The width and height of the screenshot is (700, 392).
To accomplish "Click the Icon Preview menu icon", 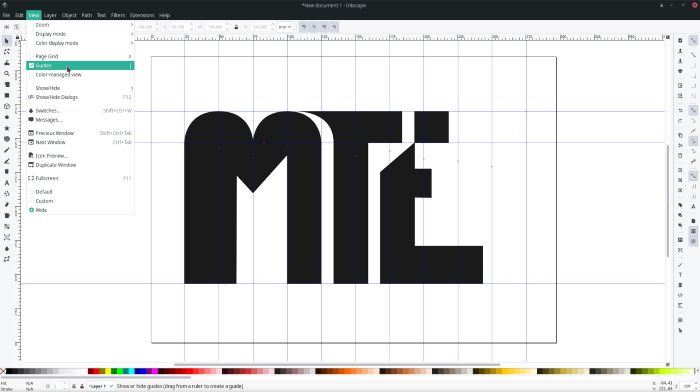I will point(31,155).
